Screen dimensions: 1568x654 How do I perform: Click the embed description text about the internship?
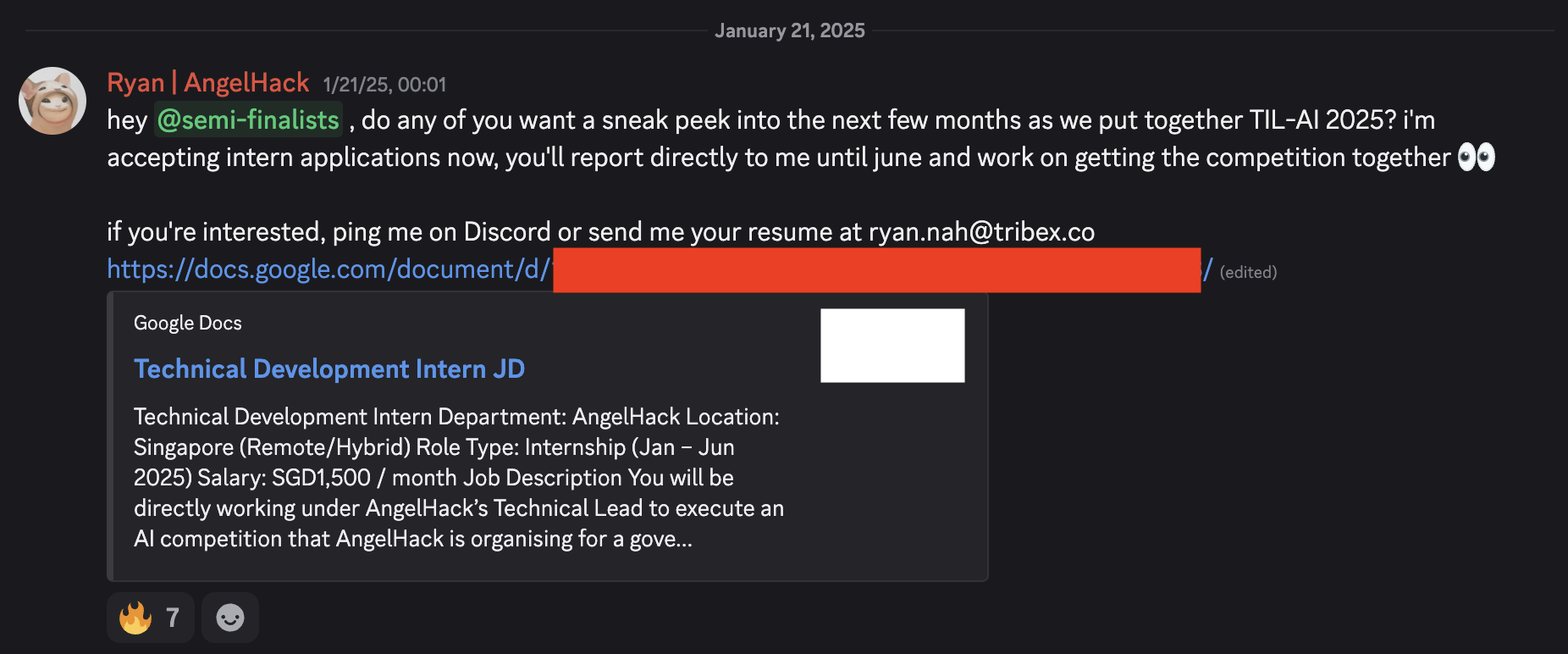[457, 477]
